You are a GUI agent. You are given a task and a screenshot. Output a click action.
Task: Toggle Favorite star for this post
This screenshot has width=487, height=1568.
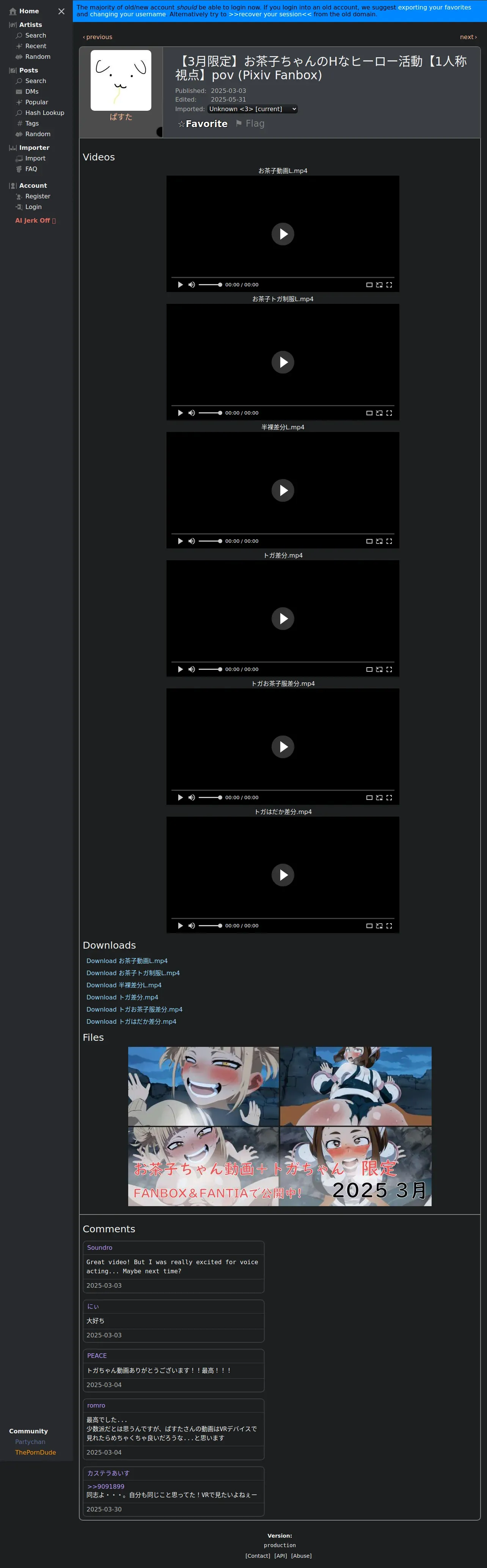203,124
